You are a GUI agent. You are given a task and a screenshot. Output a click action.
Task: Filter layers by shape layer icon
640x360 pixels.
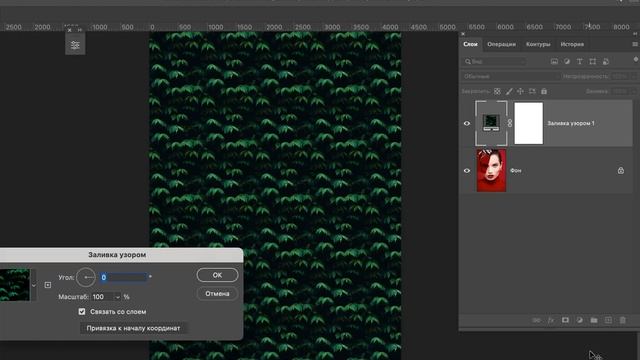click(592, 62)
